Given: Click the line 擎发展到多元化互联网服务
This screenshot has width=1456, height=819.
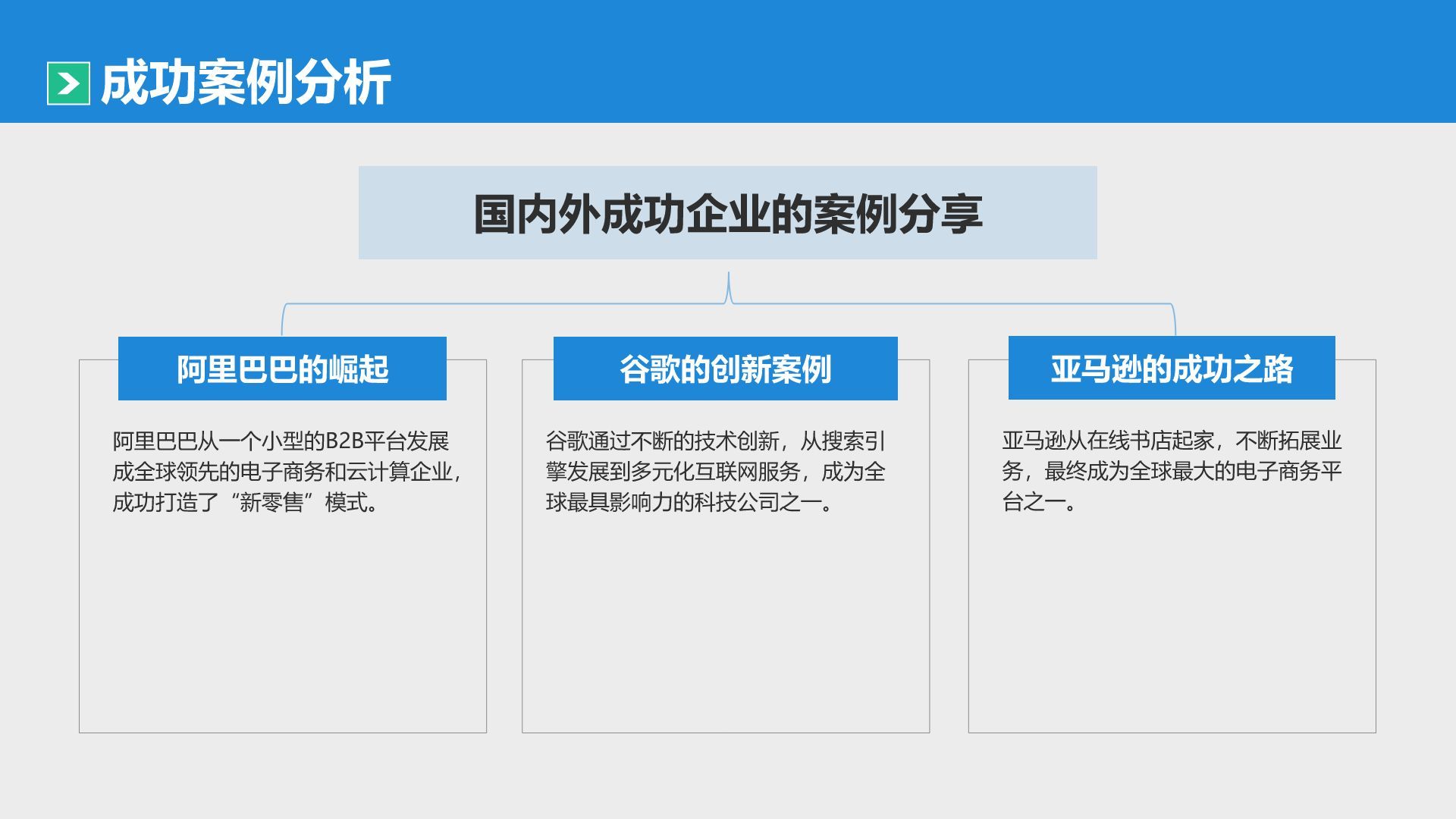Looking at the screenshot, I should tap(715, 472).
